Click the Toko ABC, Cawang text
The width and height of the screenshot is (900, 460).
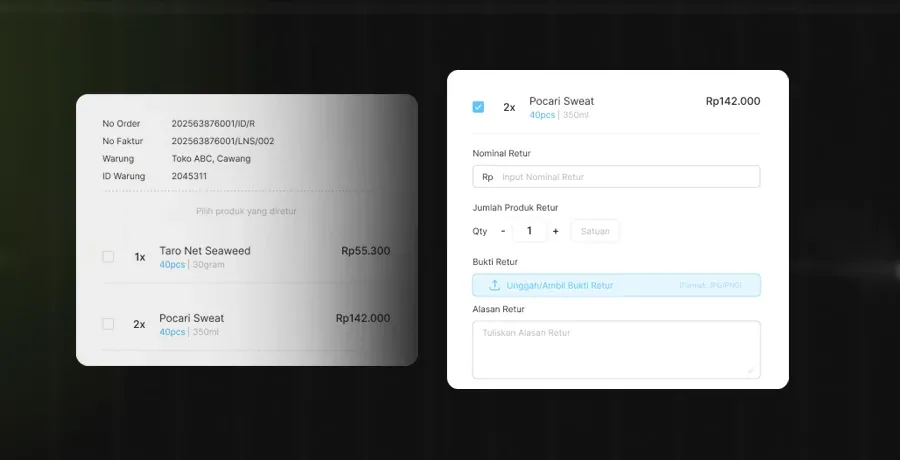[211, 159]
